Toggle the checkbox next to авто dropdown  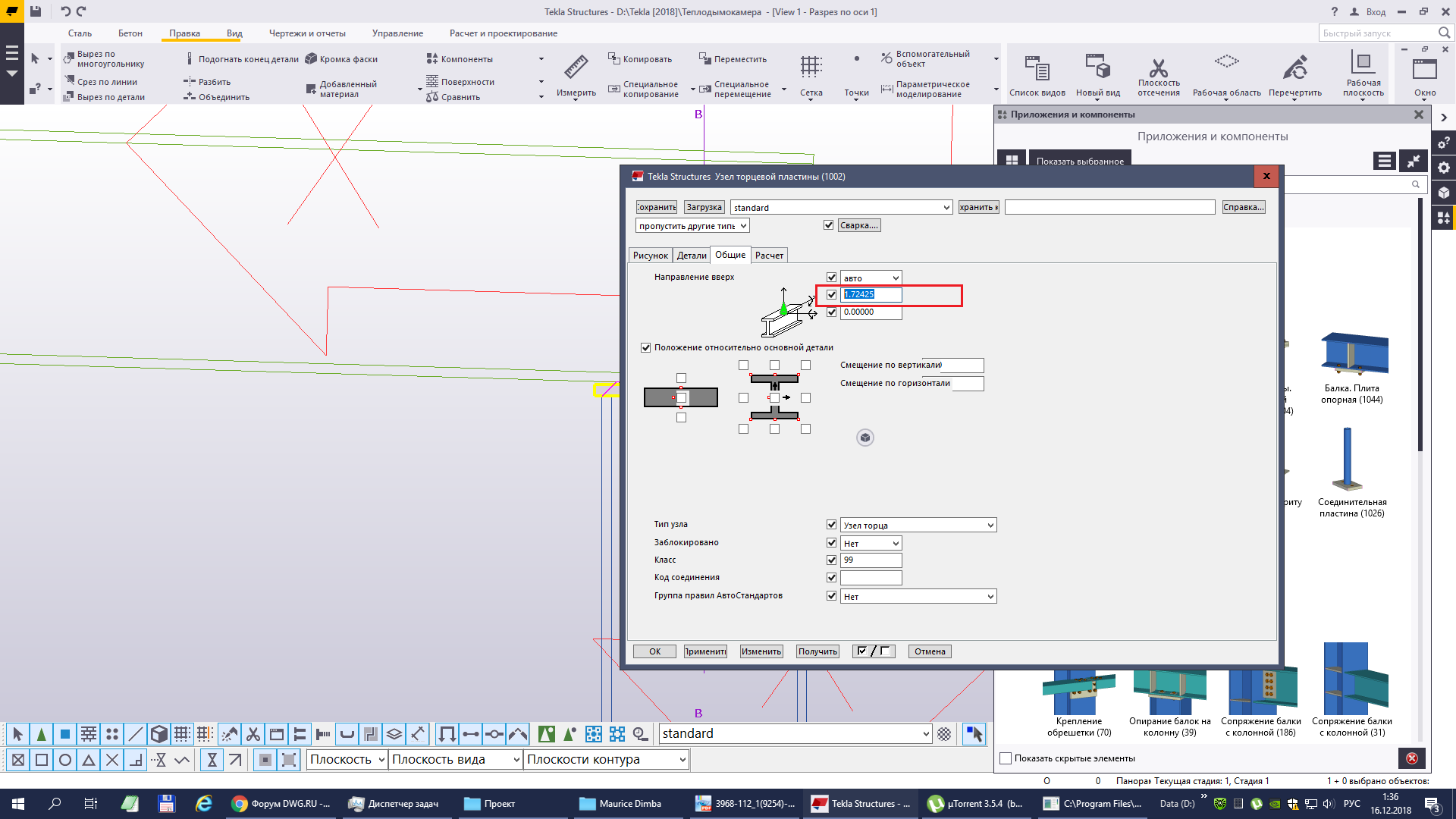[x=832, y=278]
